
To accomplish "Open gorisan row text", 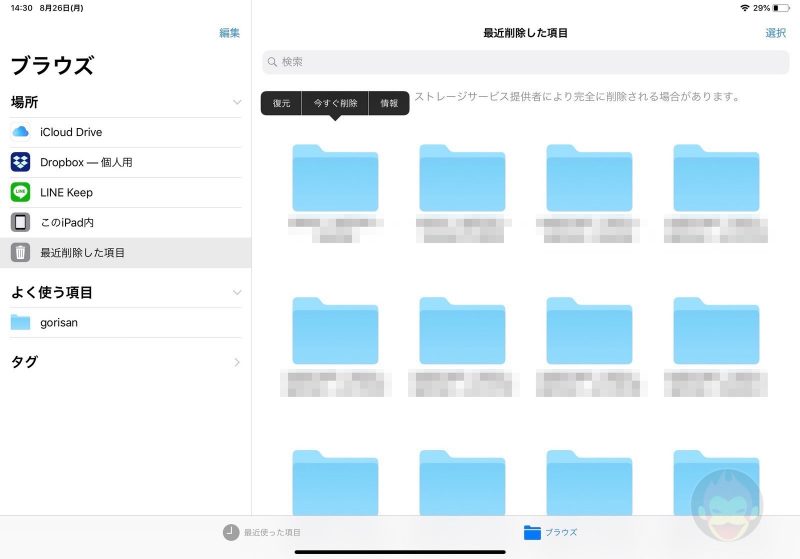I will (59, 322).
